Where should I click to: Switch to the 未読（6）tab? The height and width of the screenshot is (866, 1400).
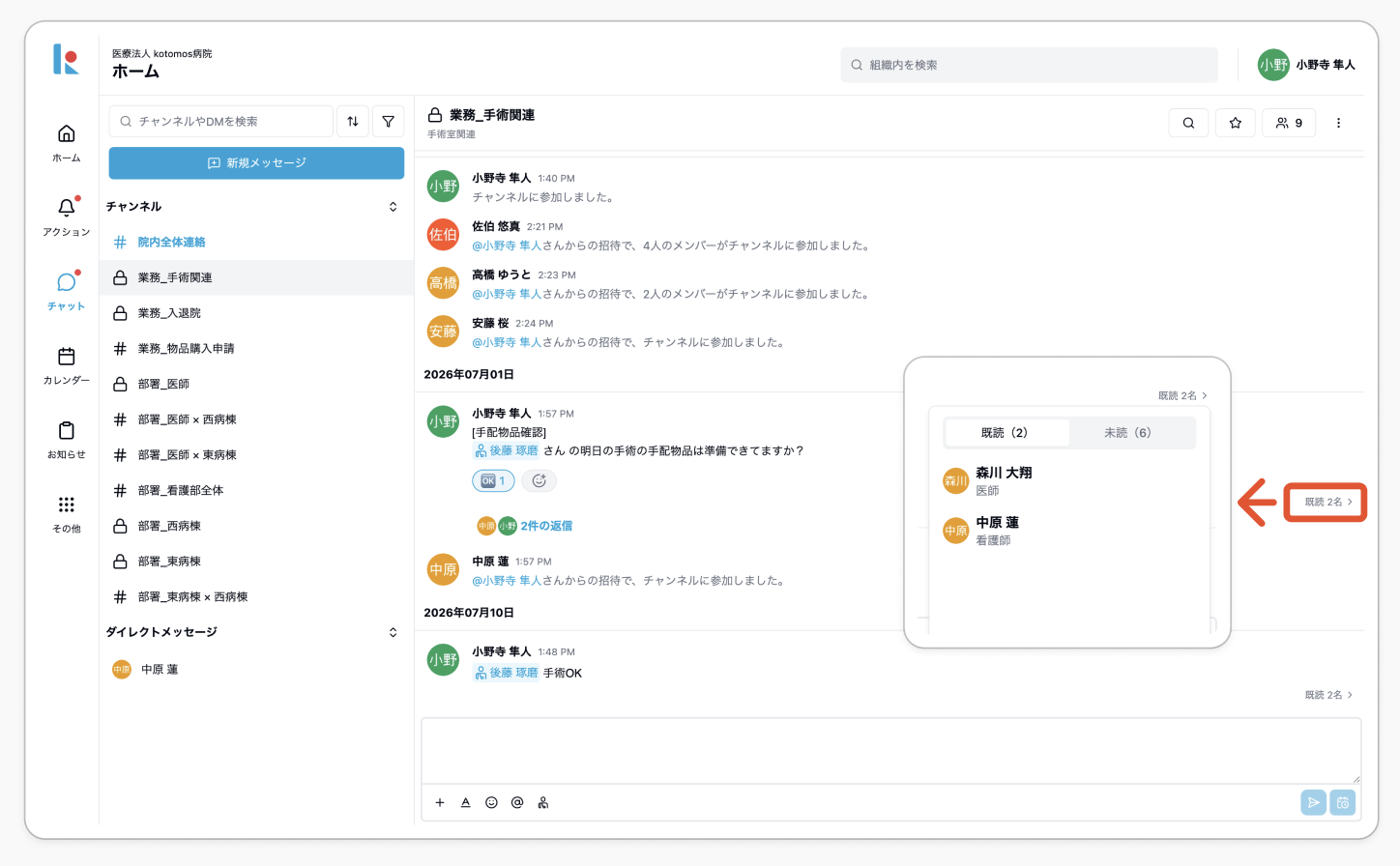(1128, 433)
